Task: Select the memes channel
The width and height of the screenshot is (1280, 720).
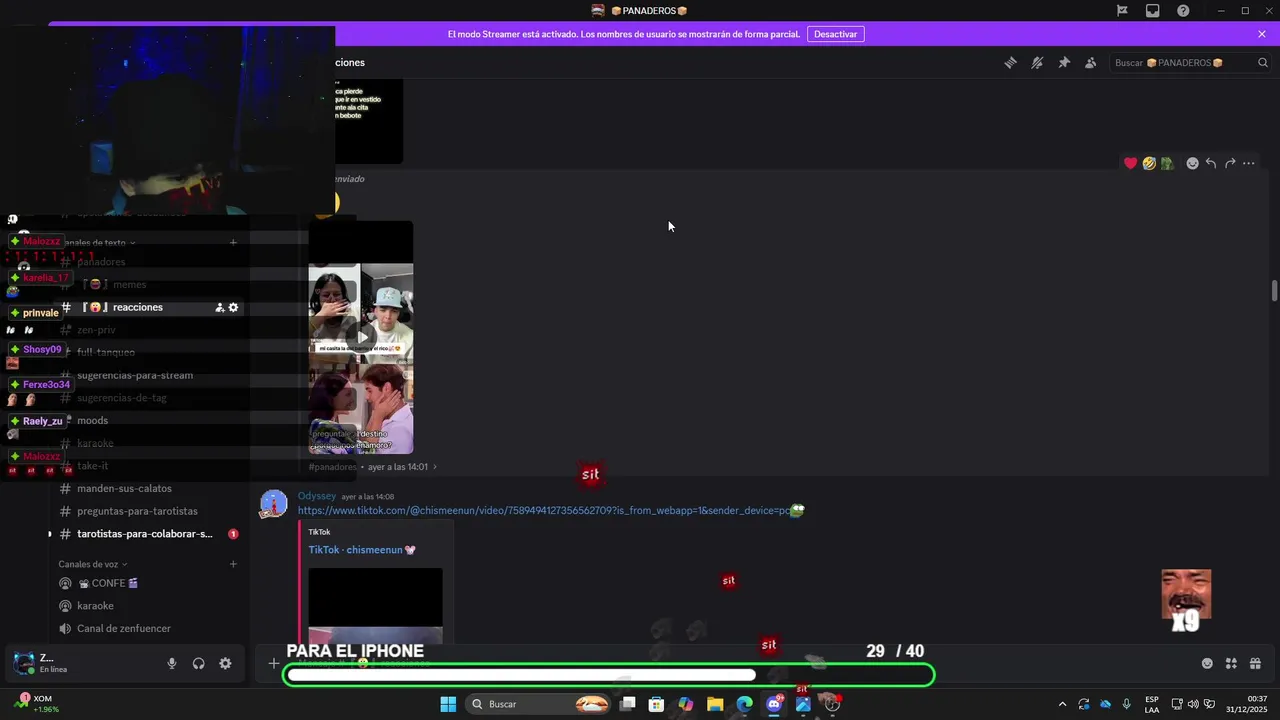Action: pyautogui.click(x=129, y=285)
